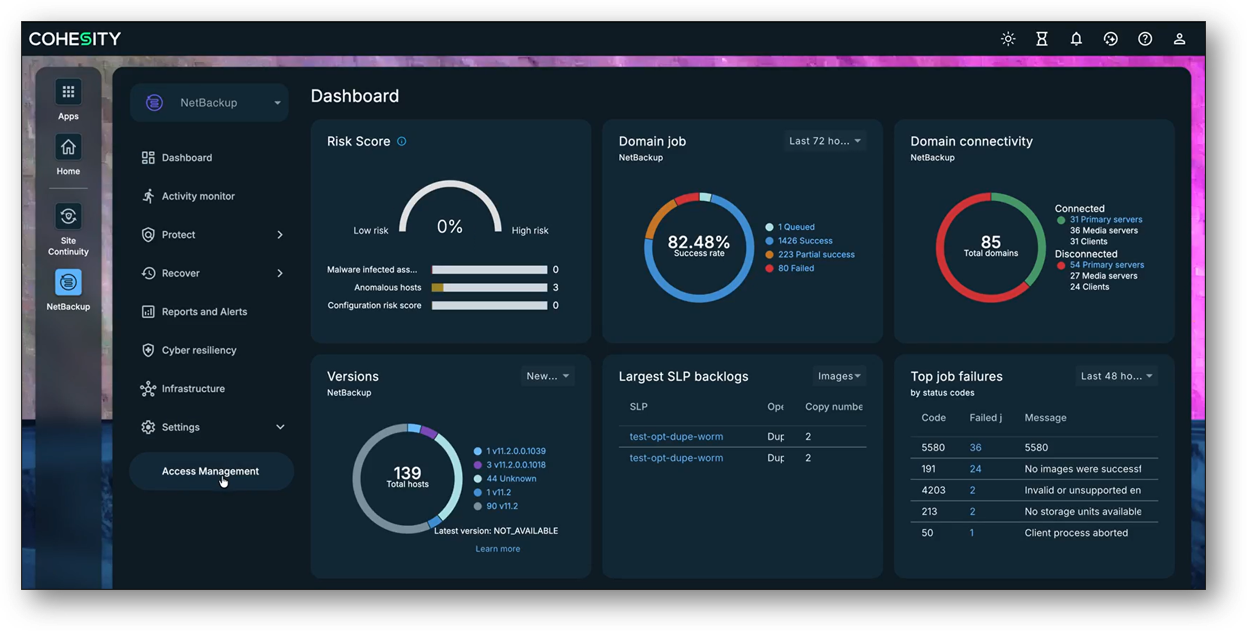This screenshot has width=1247, height=631.
Task: Click failed jobs count 24 for code 191
Action: 975,469
